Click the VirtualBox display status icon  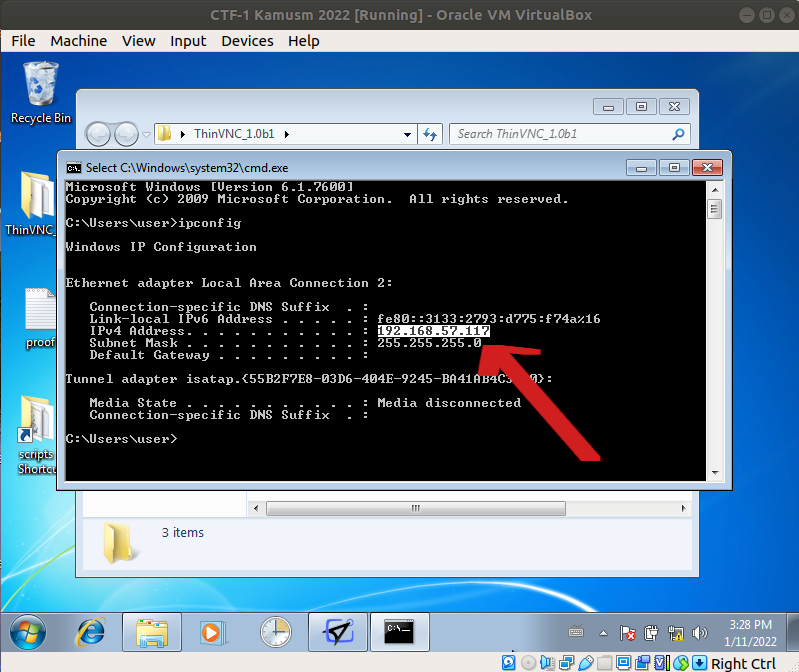(623, 662)
